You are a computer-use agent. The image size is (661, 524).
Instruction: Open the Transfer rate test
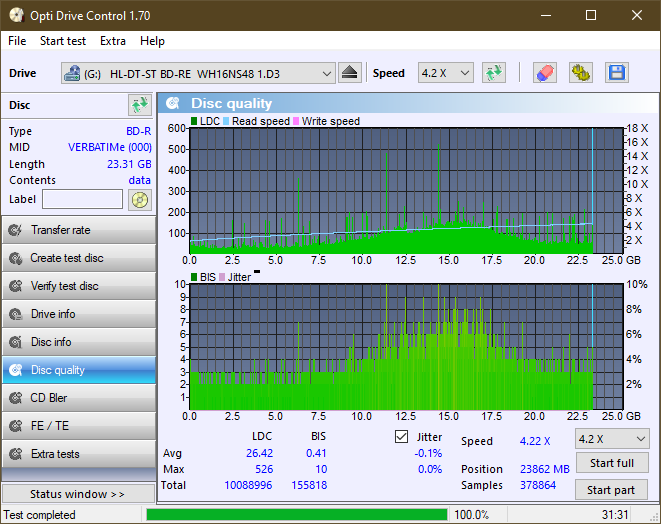click(x=79, y=230)
